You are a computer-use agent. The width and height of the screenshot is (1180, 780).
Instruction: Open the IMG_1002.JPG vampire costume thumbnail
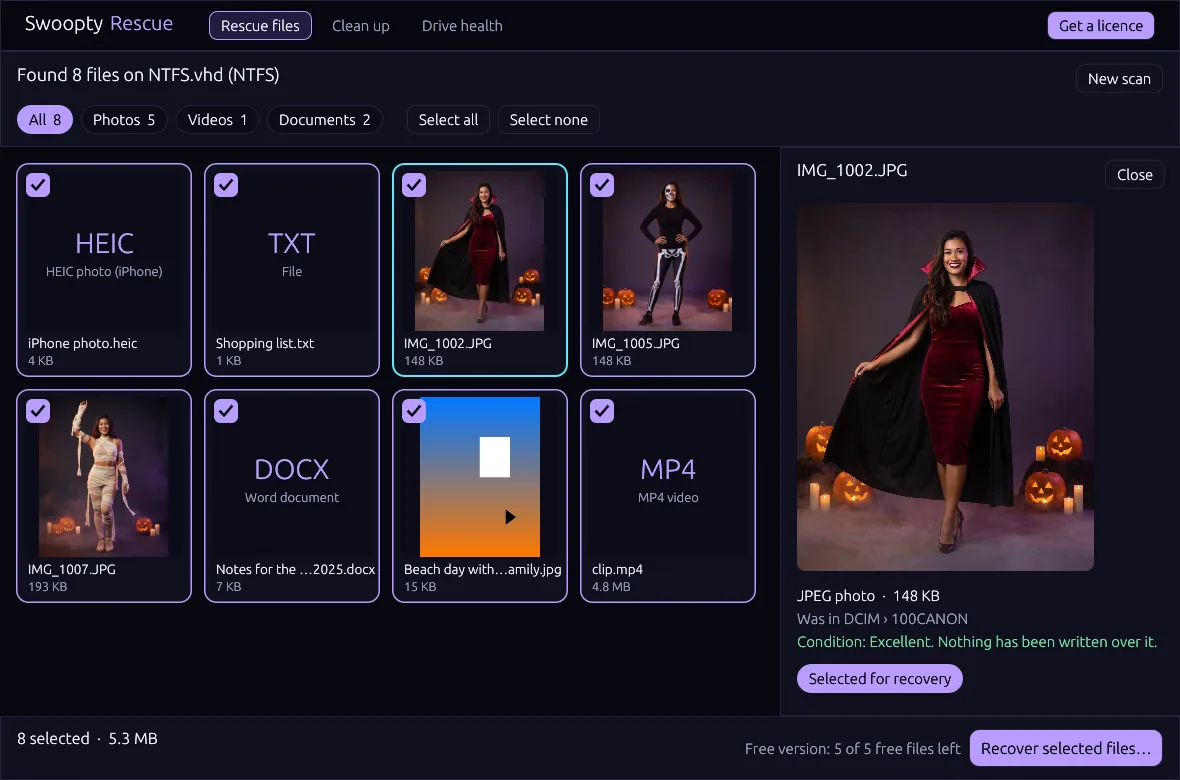coord(479,251)
